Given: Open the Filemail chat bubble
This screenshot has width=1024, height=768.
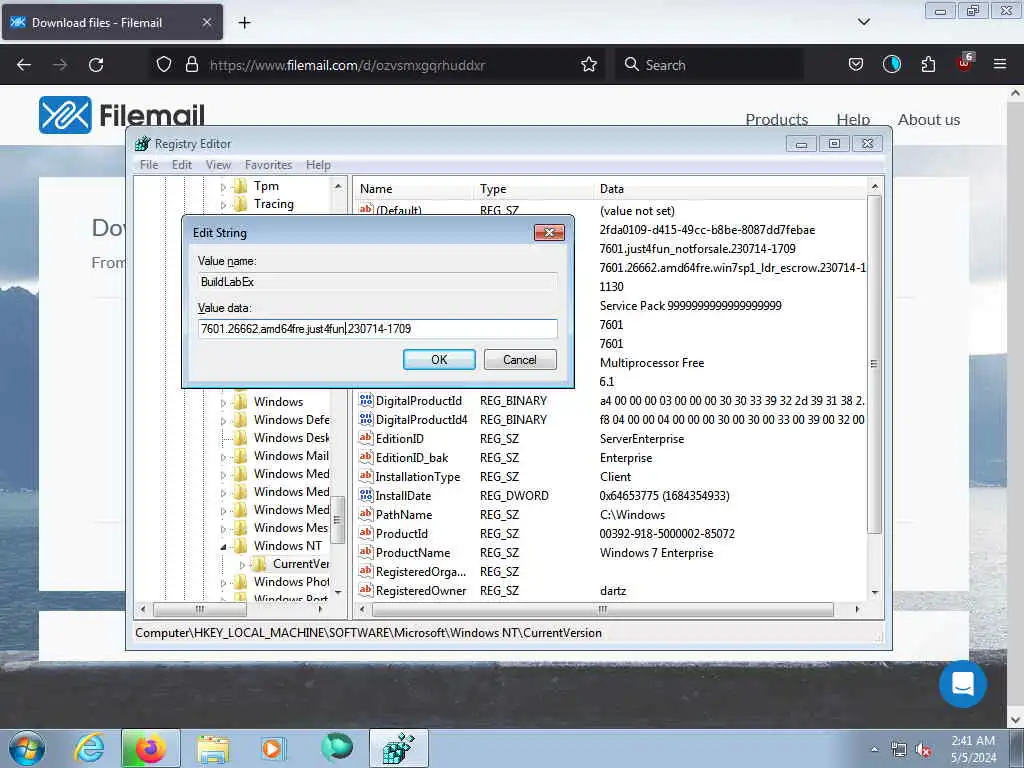Looking at the screenshot, I should click(x=963, y=684).
